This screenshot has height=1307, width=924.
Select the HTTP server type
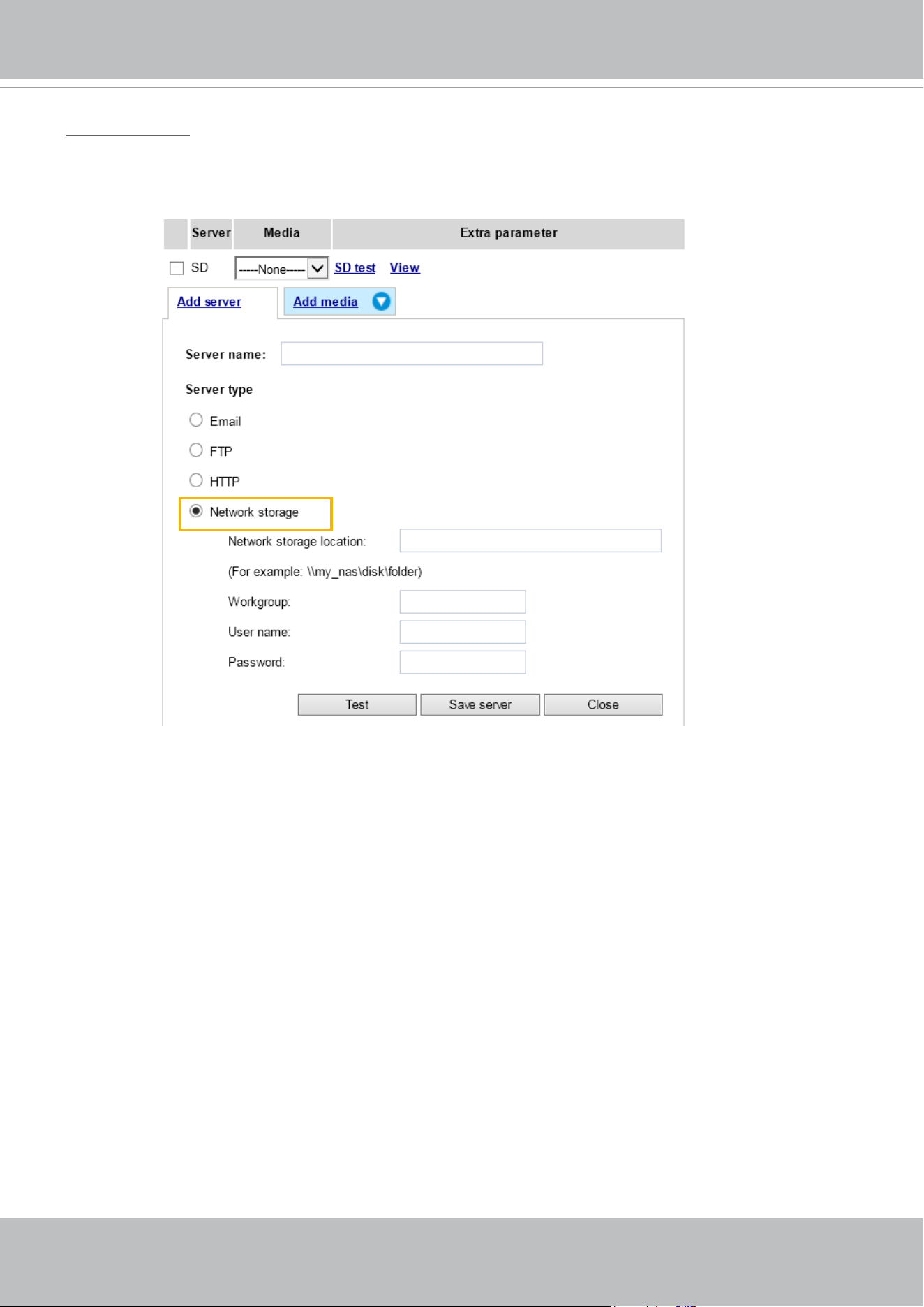click(196, 480)
